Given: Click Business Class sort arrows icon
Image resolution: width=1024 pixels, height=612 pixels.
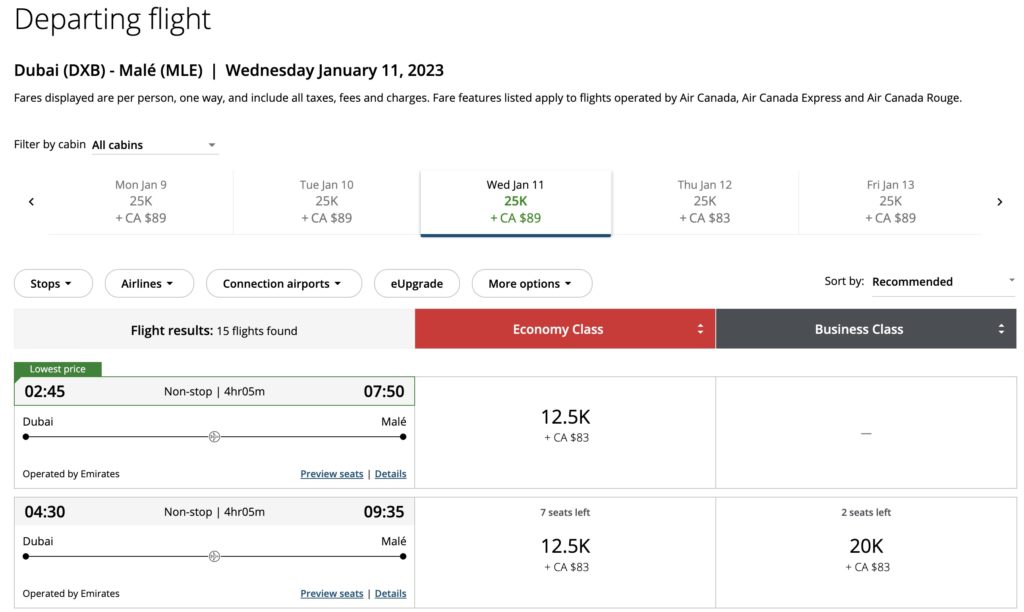Looking at the screenshot, I should (x=1001, y=329).
